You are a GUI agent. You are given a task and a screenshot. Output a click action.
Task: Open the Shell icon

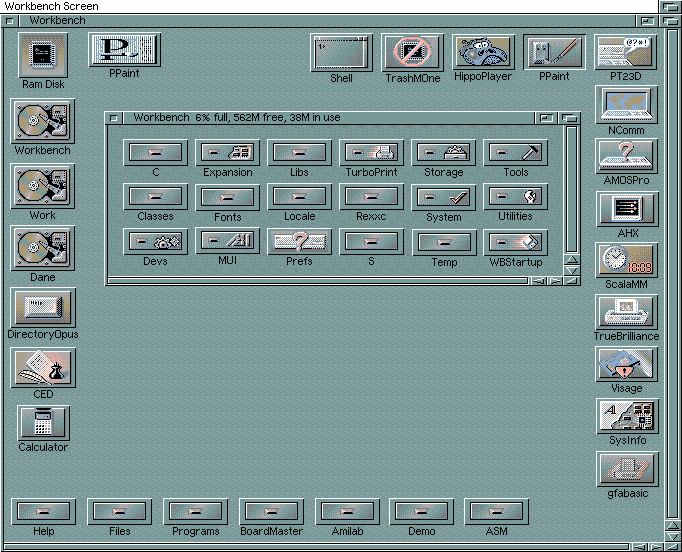pos(341,53)
